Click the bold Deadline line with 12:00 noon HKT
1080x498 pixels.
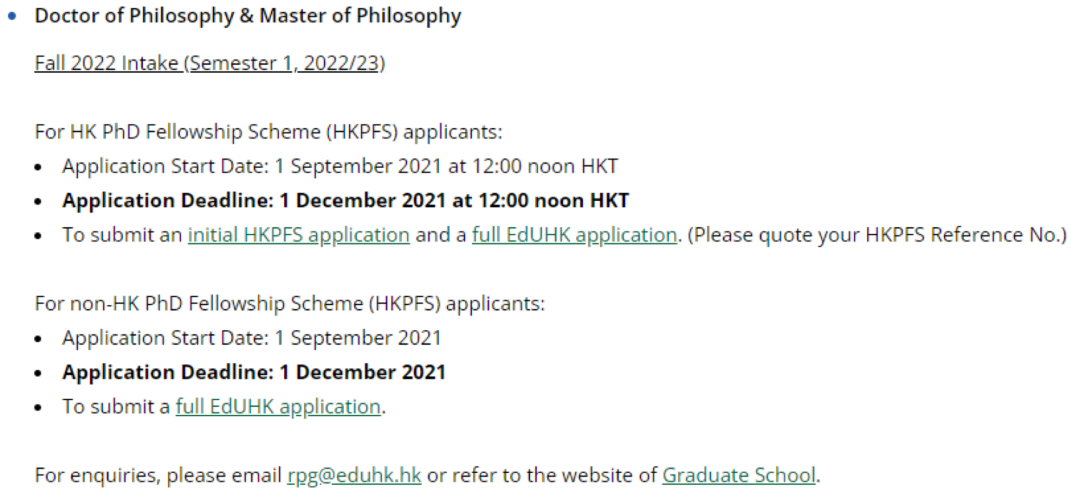346,200
